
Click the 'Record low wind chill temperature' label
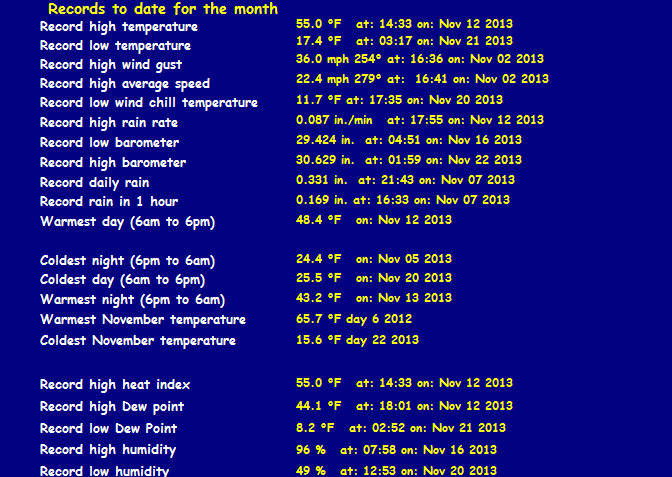tap(149, 103)
